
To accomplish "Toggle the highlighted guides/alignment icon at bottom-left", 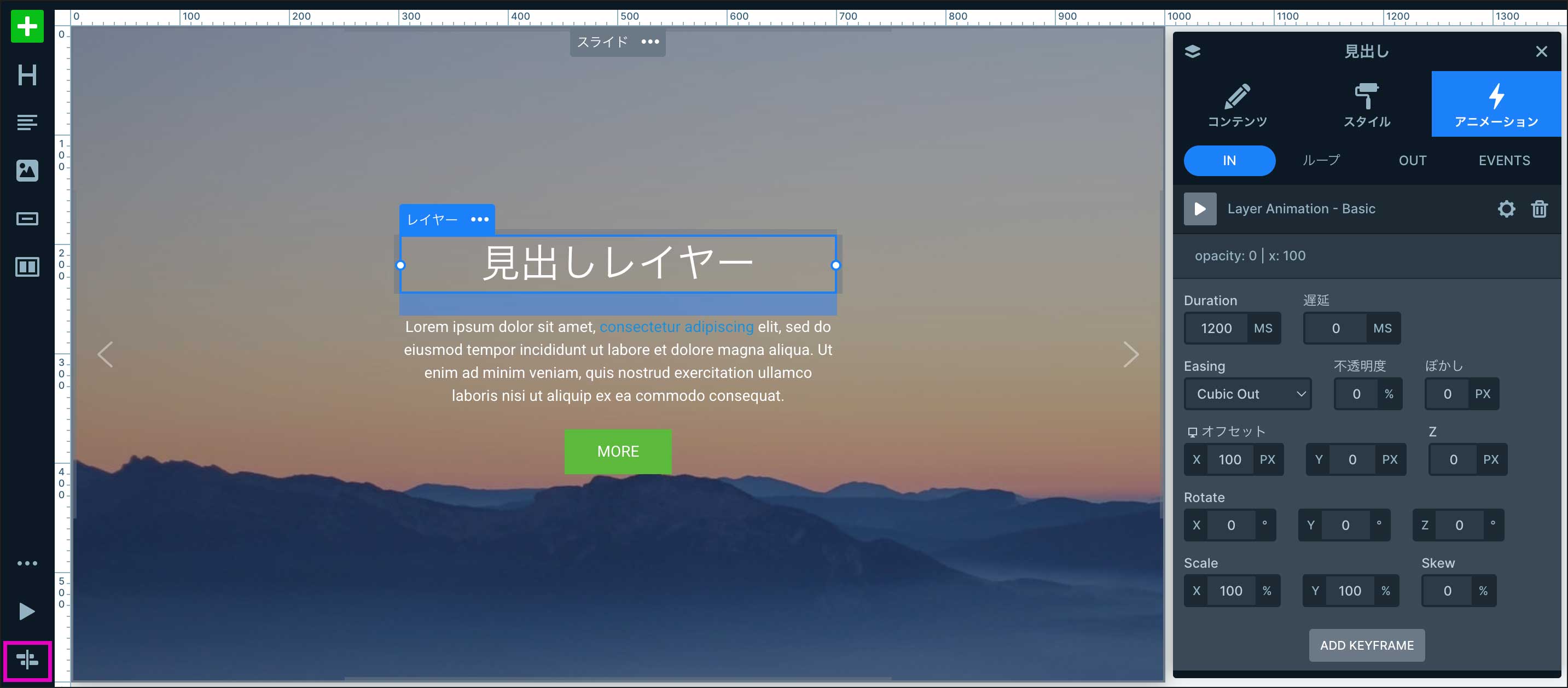I will (27, 660).
